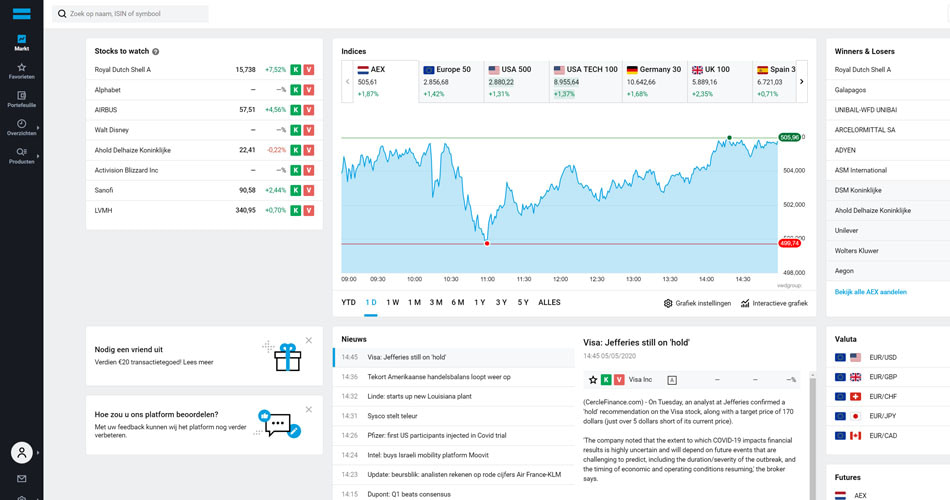Select the USA 500 index tab

tap(517, 82)
